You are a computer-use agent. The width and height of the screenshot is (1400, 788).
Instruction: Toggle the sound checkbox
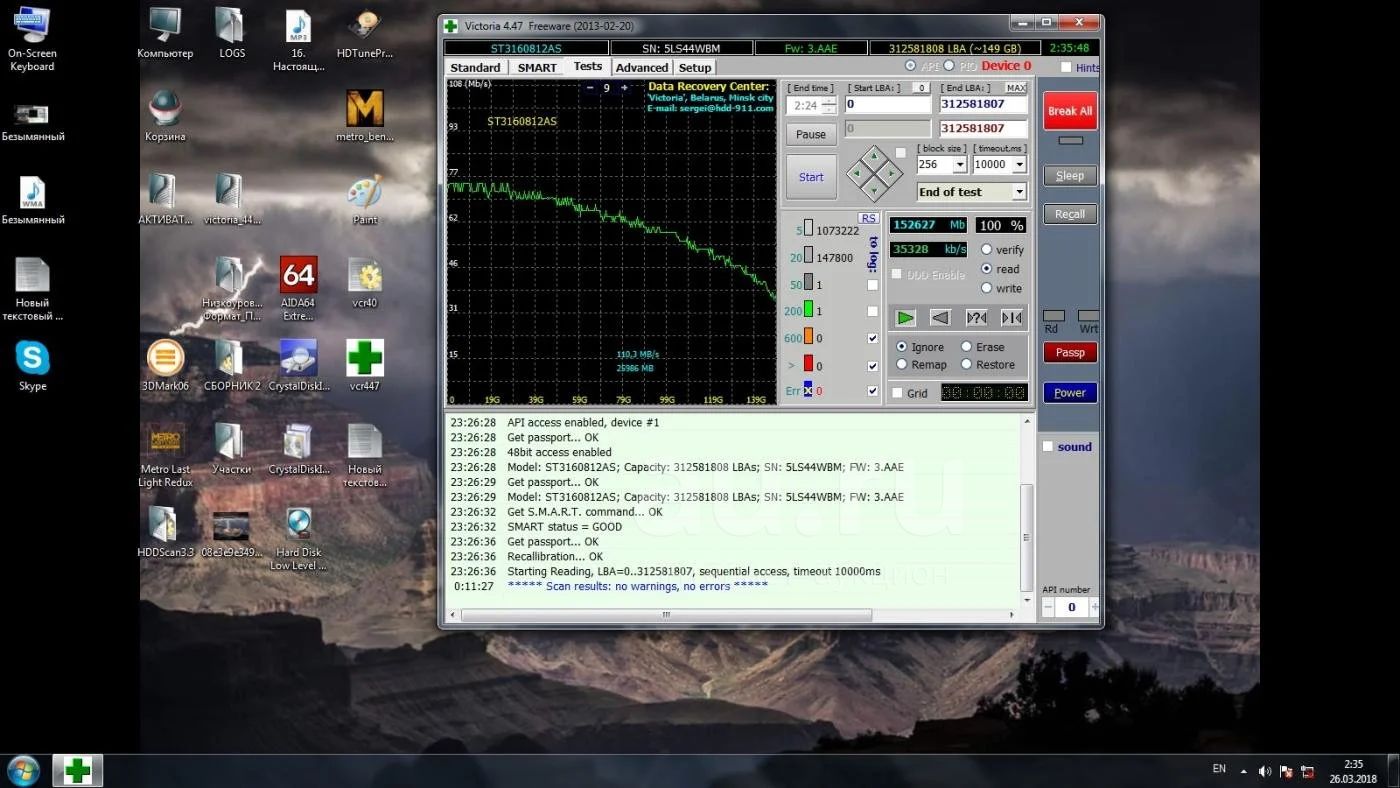pyautogui.click(x=1048, y=446)
